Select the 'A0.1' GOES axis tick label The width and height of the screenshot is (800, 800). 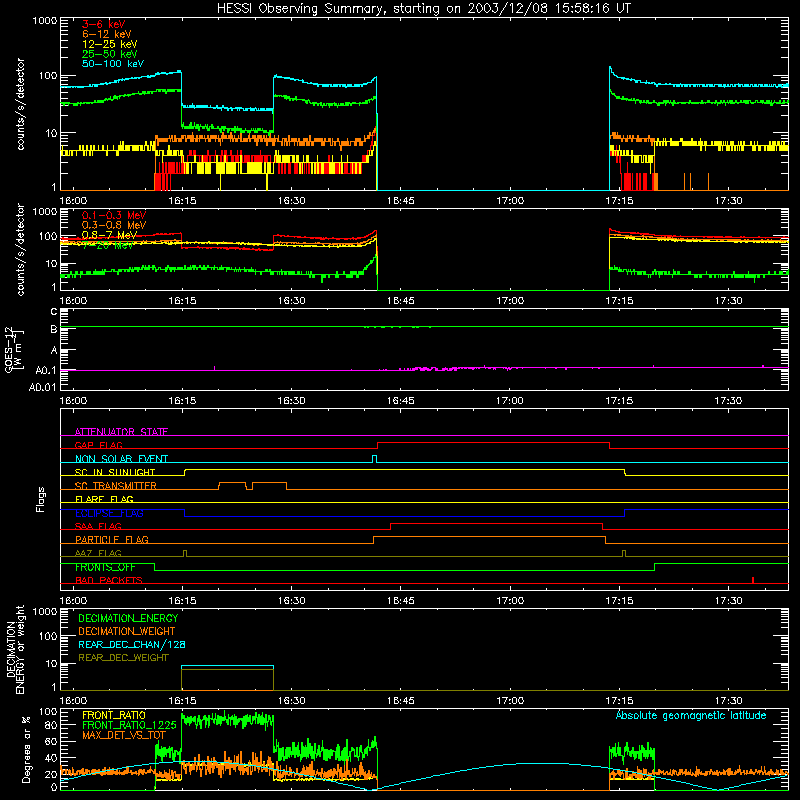(x=46, y=370)
